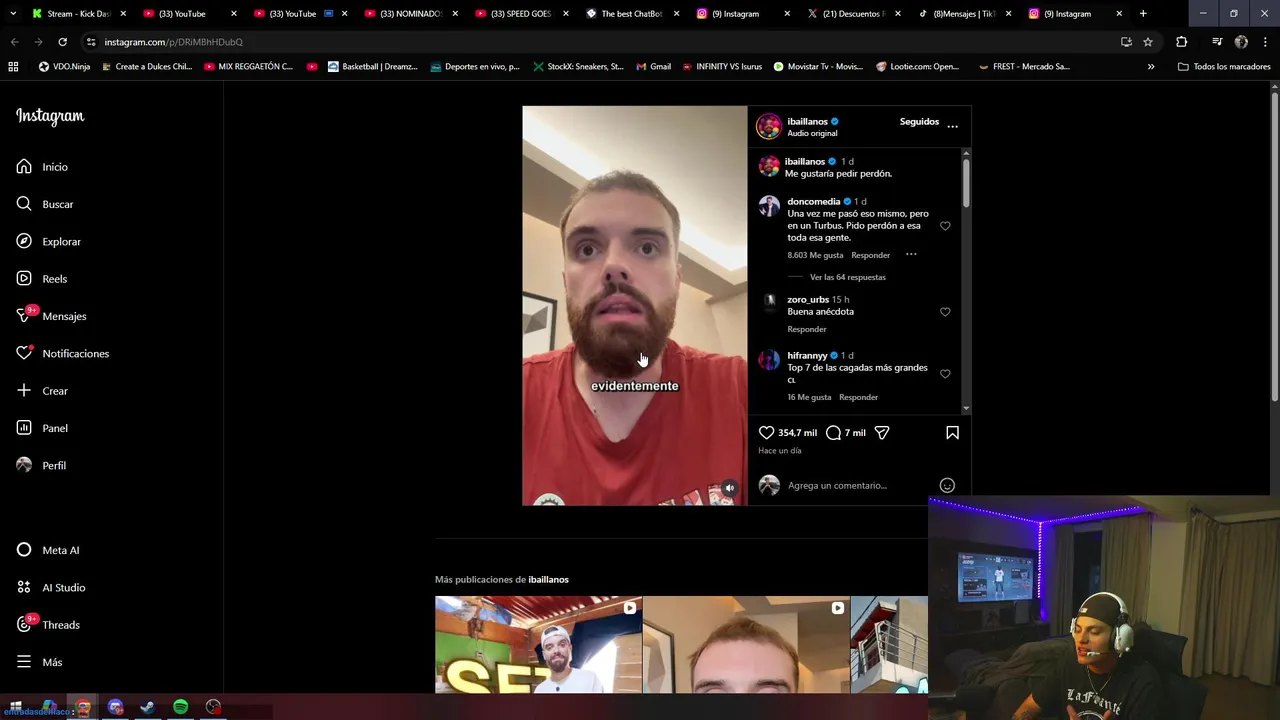Open Mensajes inbox

pos(51,316)
